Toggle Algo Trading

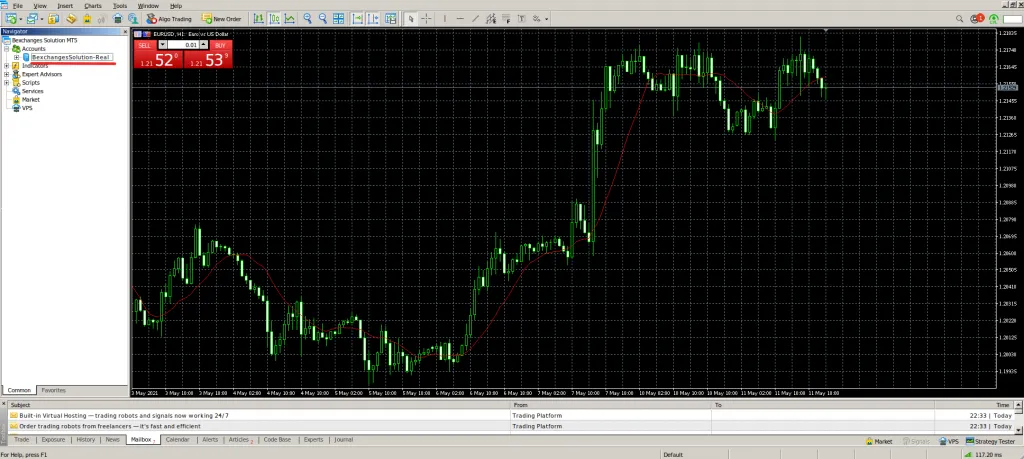pos(169,18)
